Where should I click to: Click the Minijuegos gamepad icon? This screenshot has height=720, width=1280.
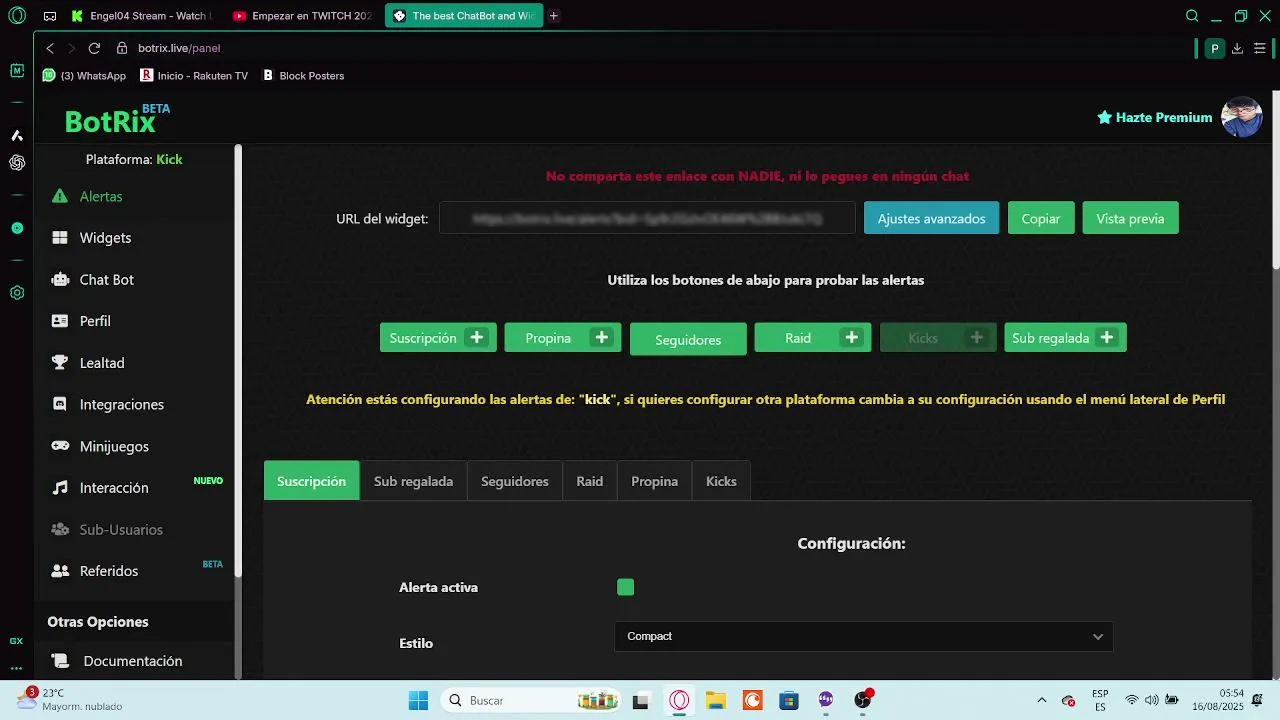[x=60, y=446]
